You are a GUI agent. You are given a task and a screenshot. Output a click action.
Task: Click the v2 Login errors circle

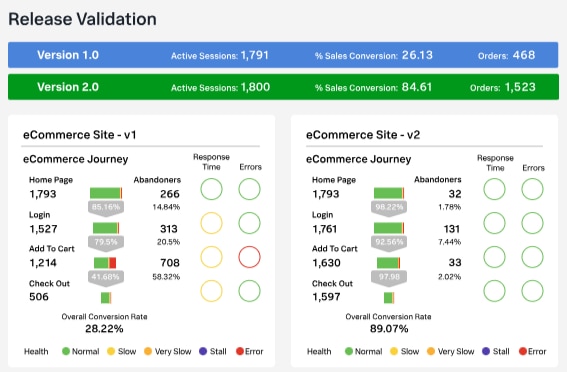tap(532, 223)
